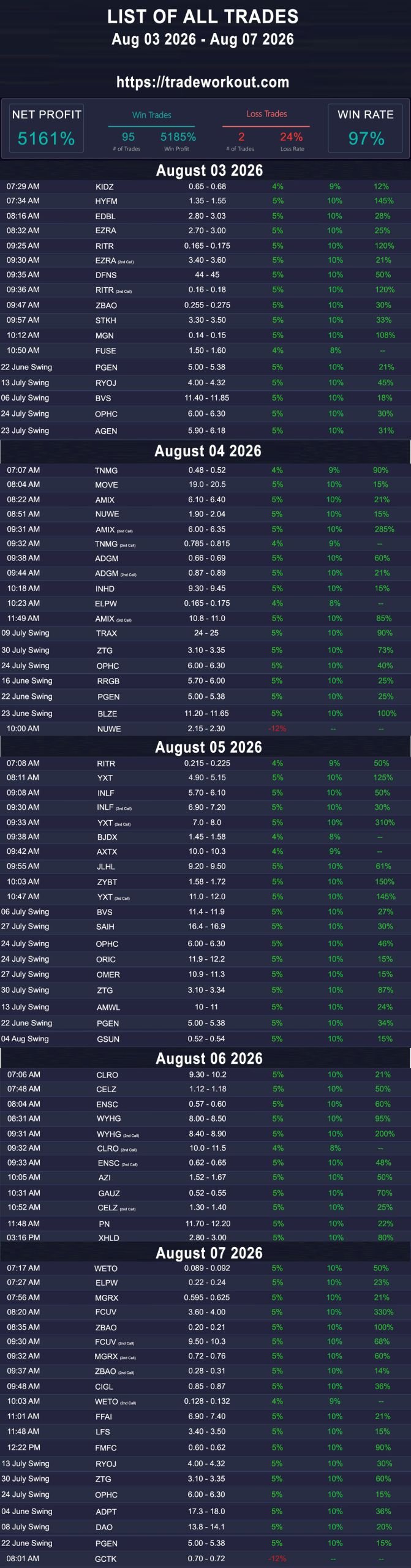The image size is (411, 1568).
Task: Click the 24% Loss Rate value
Action: (292, 137)
